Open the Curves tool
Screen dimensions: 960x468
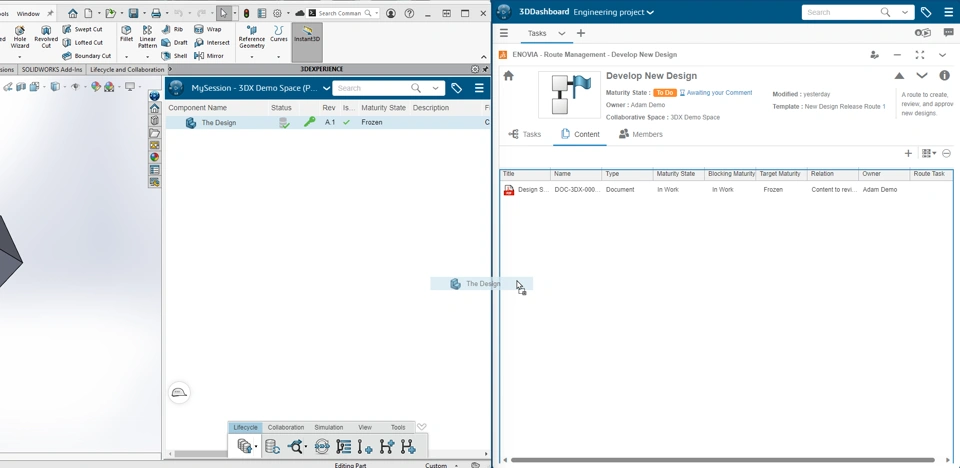279,34
